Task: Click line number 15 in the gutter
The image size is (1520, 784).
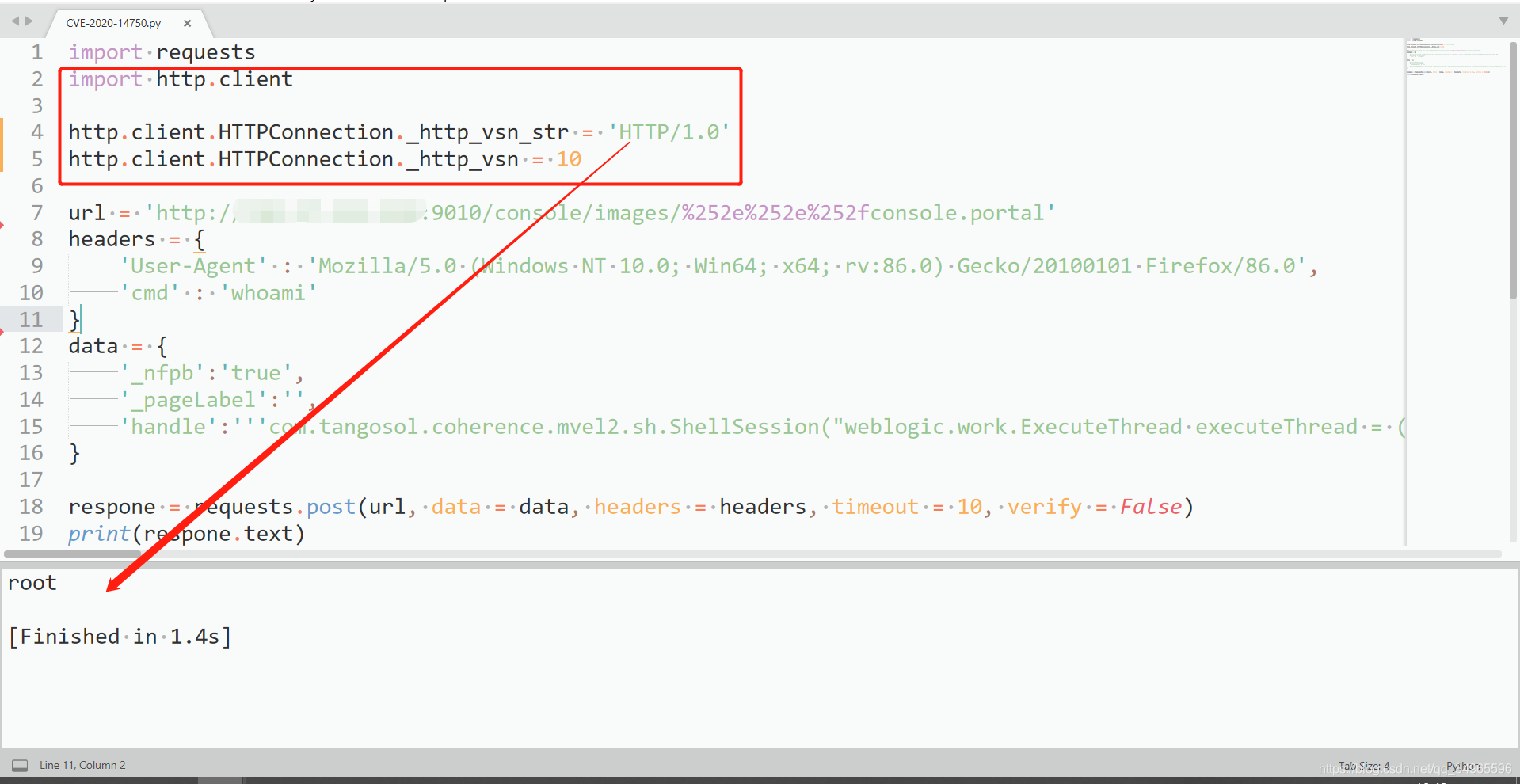Action: pos(31,427)
